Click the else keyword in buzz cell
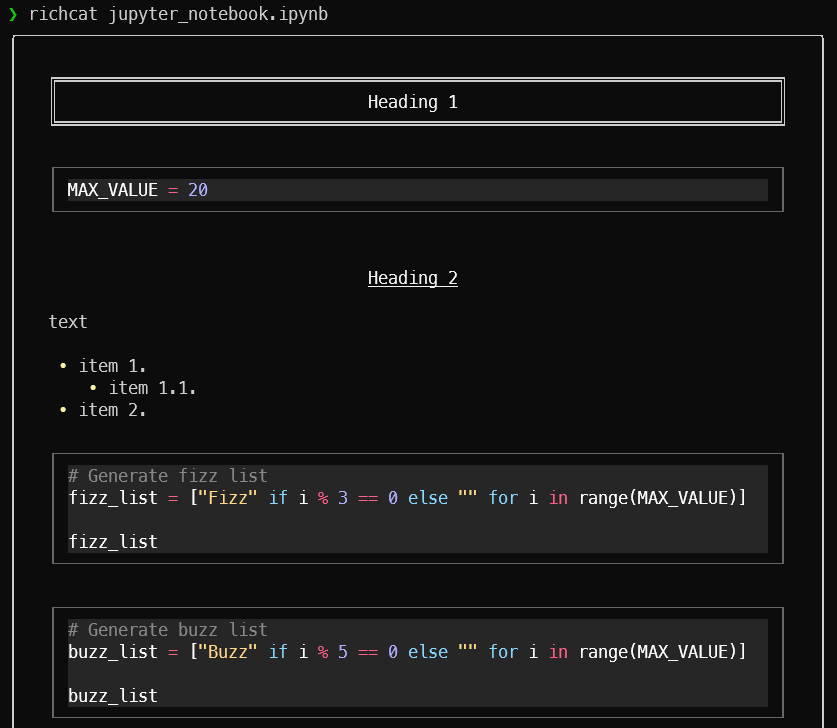This screenshot has height=728, width=837. (x=427, y=651)
